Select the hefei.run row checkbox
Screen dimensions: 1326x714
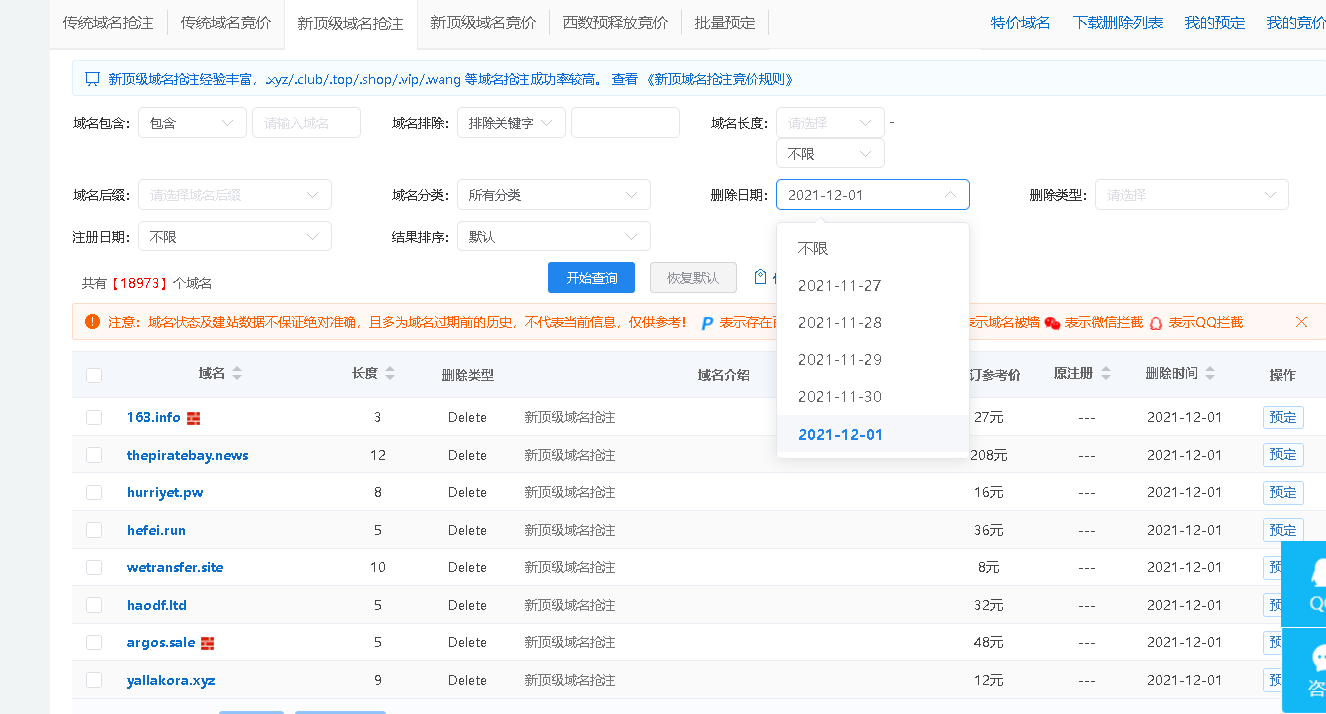pyautogui.click(x=94, y=530)
